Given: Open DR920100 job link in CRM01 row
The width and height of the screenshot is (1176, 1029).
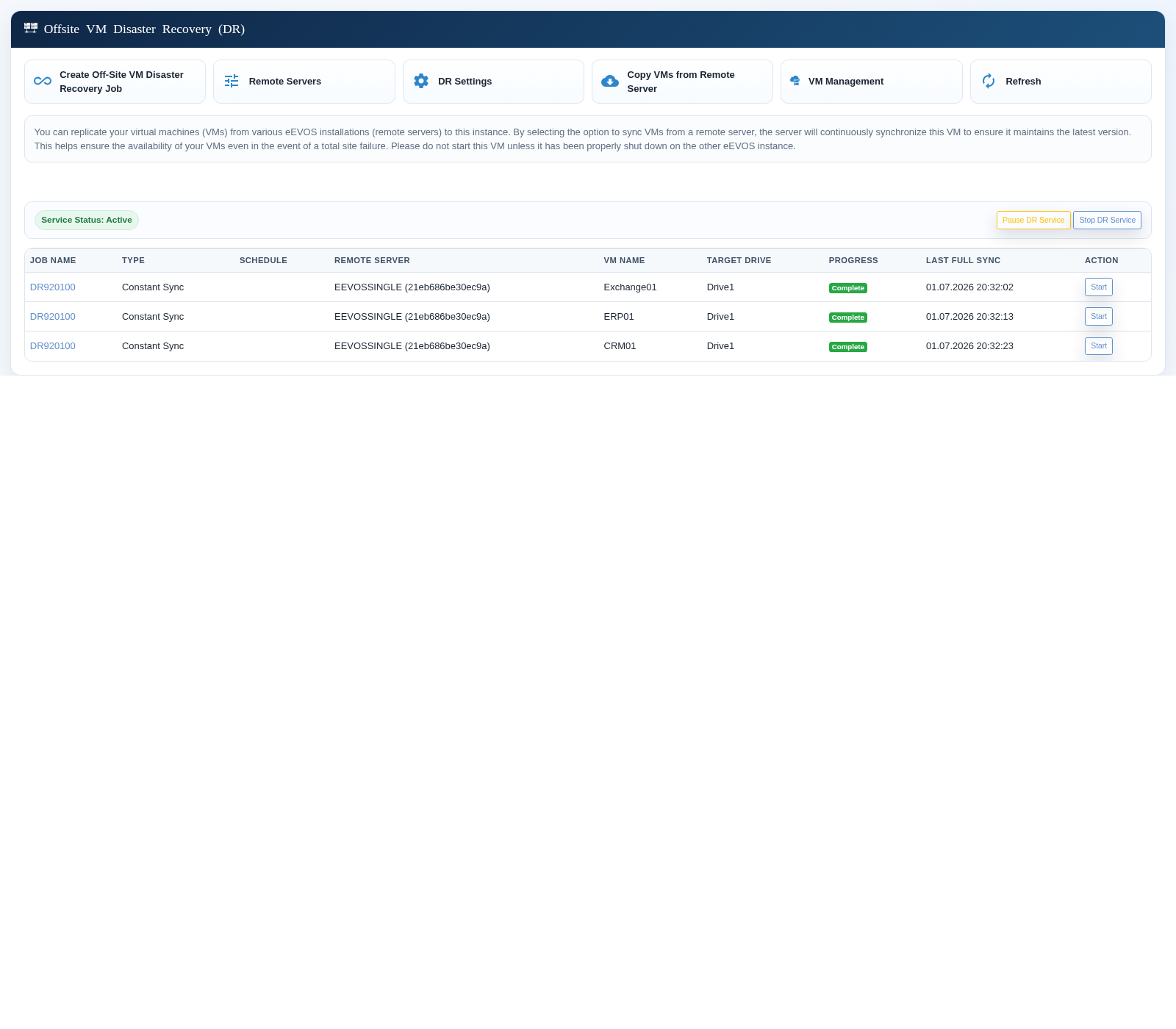Looking at the screenshot, I should pos(53,346).
